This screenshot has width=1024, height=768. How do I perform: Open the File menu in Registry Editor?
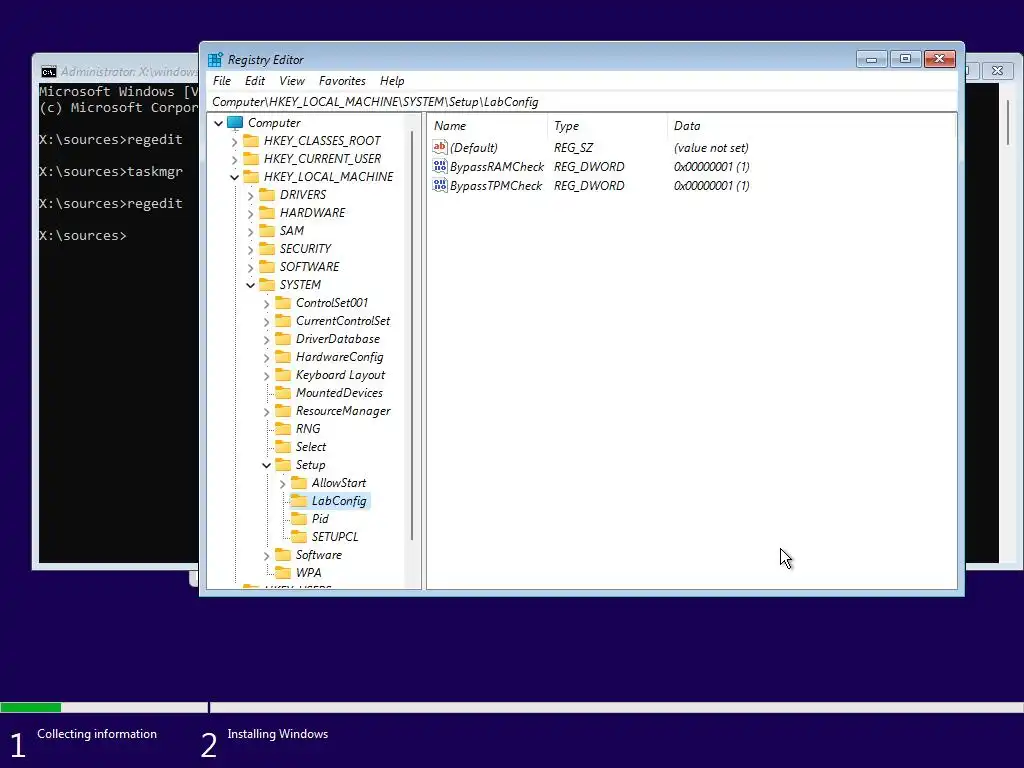(221, 81)
